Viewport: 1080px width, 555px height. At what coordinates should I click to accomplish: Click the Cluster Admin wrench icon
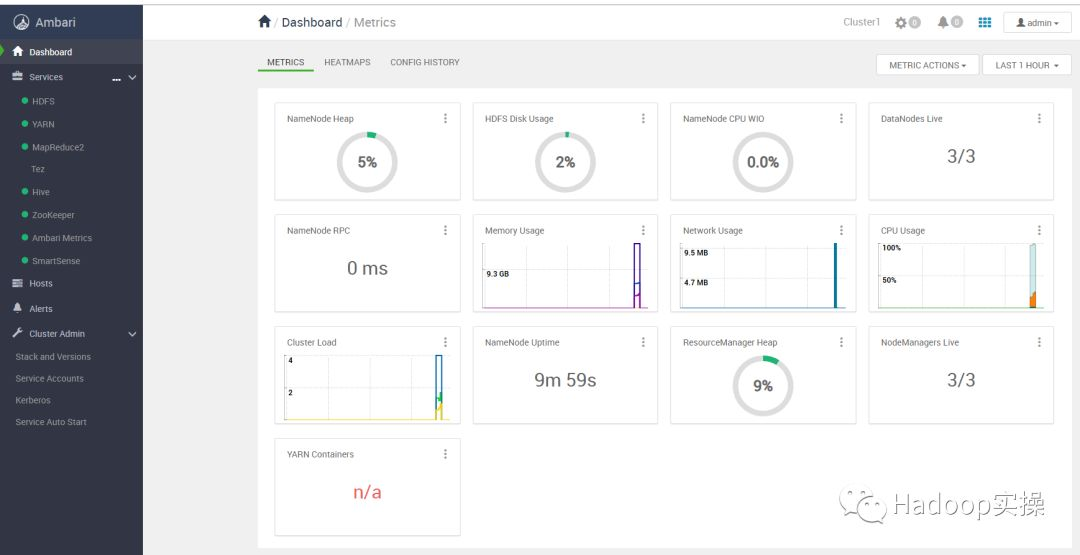point(18,333)
